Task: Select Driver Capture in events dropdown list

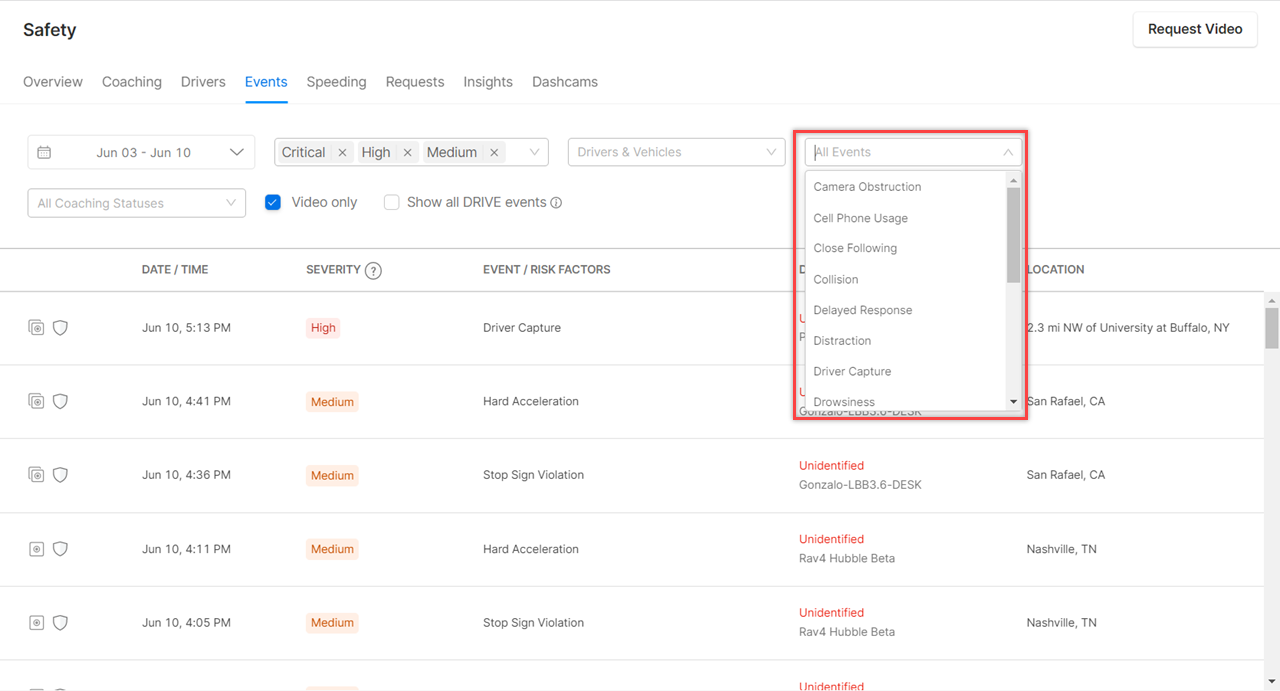Action: tap(905, 371)
